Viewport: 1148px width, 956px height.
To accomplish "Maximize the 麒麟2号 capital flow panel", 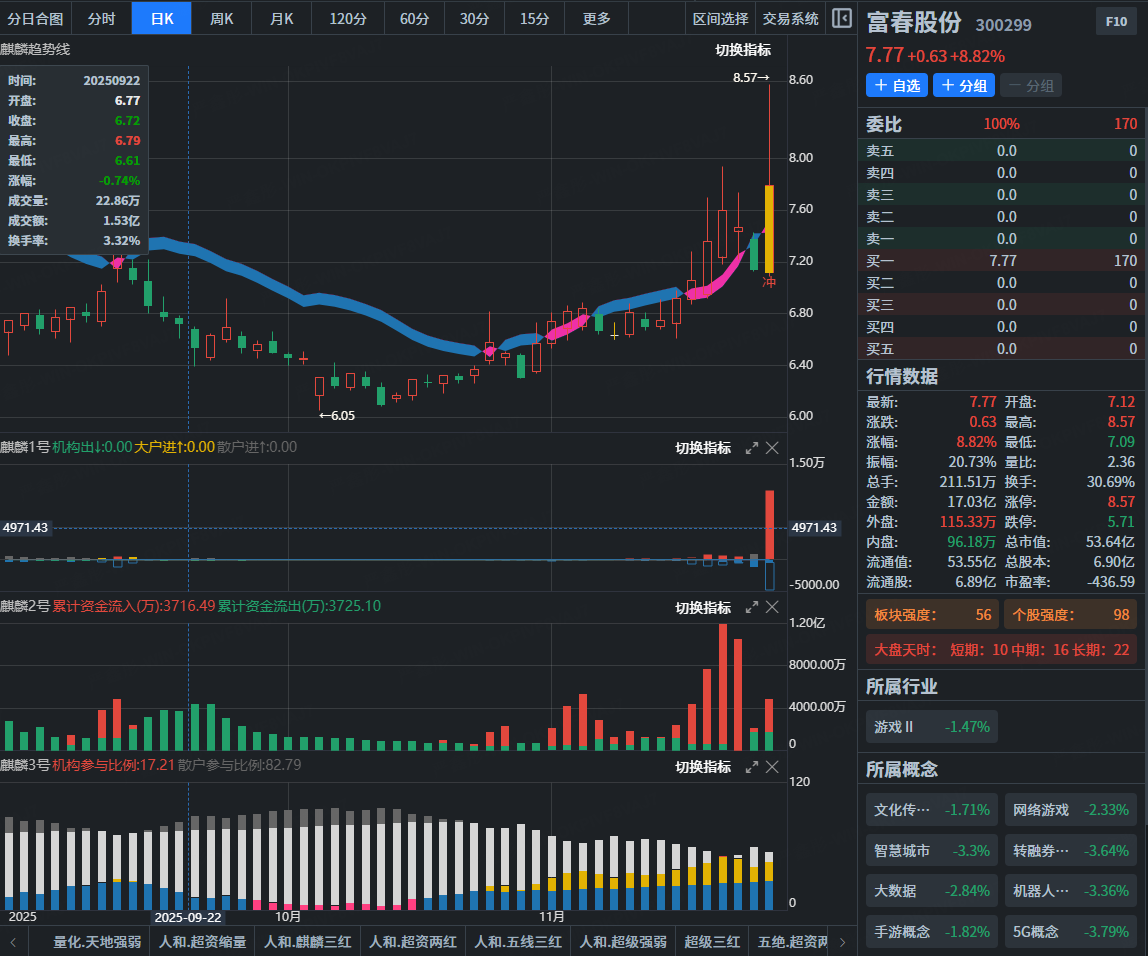I will [x=752, y=607].
